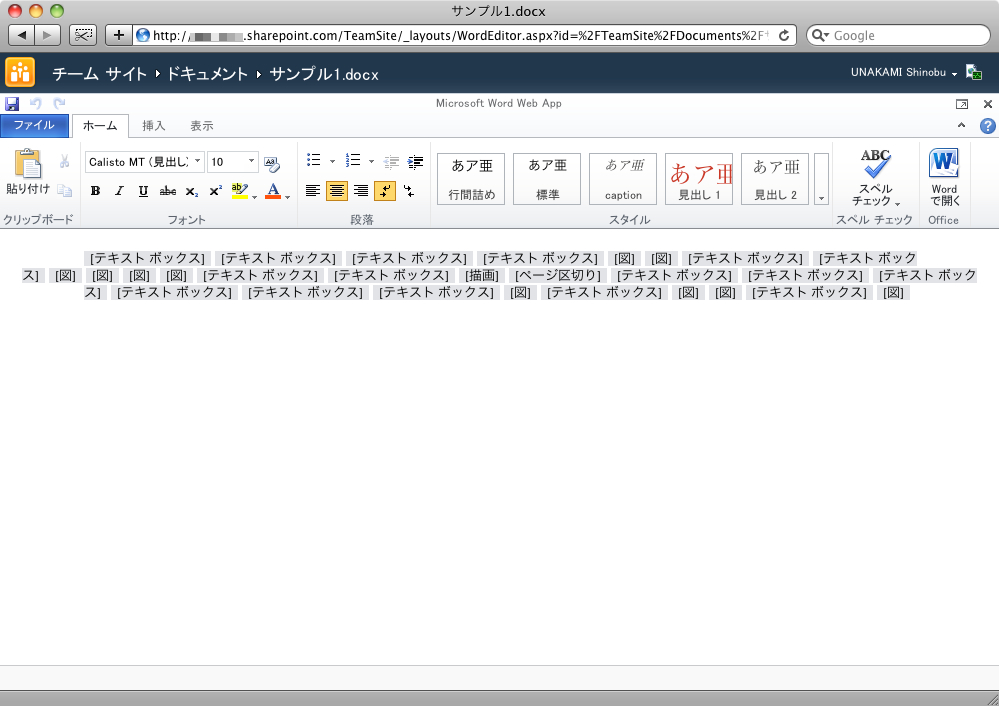Open Help with question mark icon
This screenshot has height=706, width=999.
[988, 126]
